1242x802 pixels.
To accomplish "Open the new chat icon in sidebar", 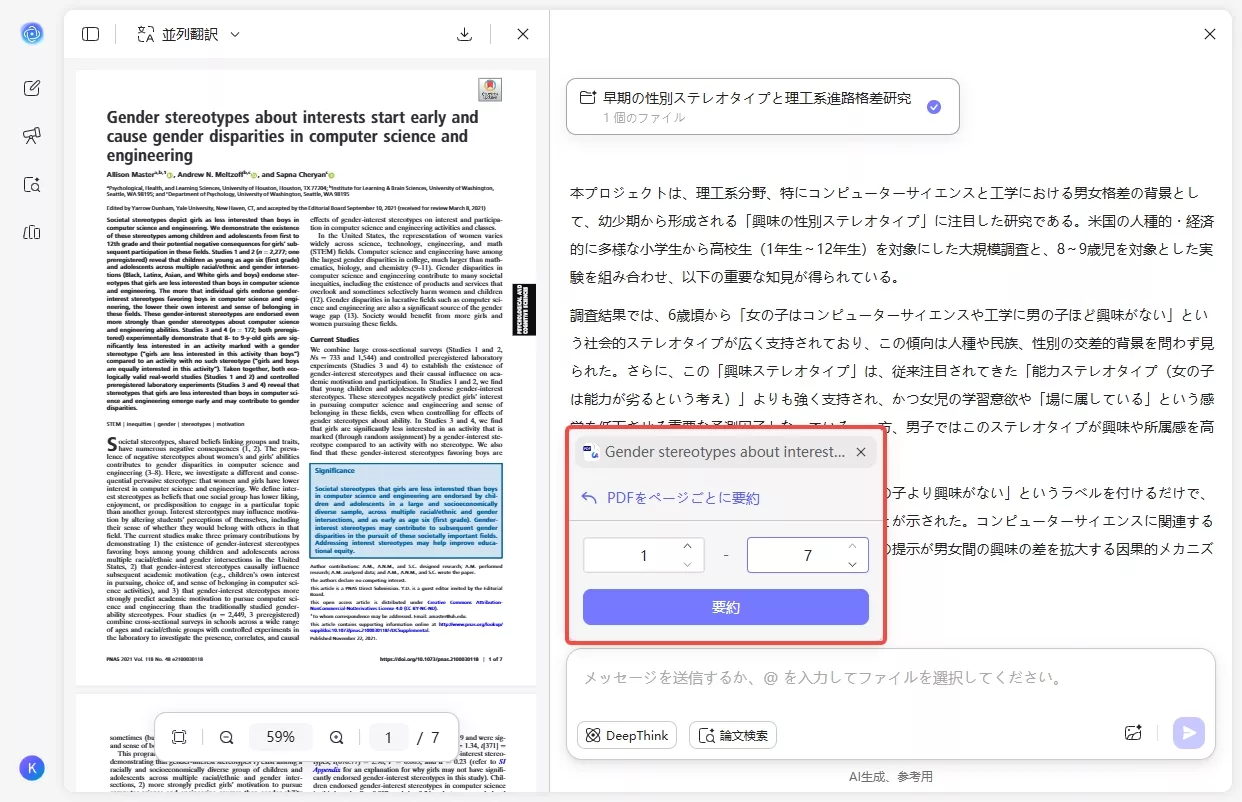I will click(31, 87).
